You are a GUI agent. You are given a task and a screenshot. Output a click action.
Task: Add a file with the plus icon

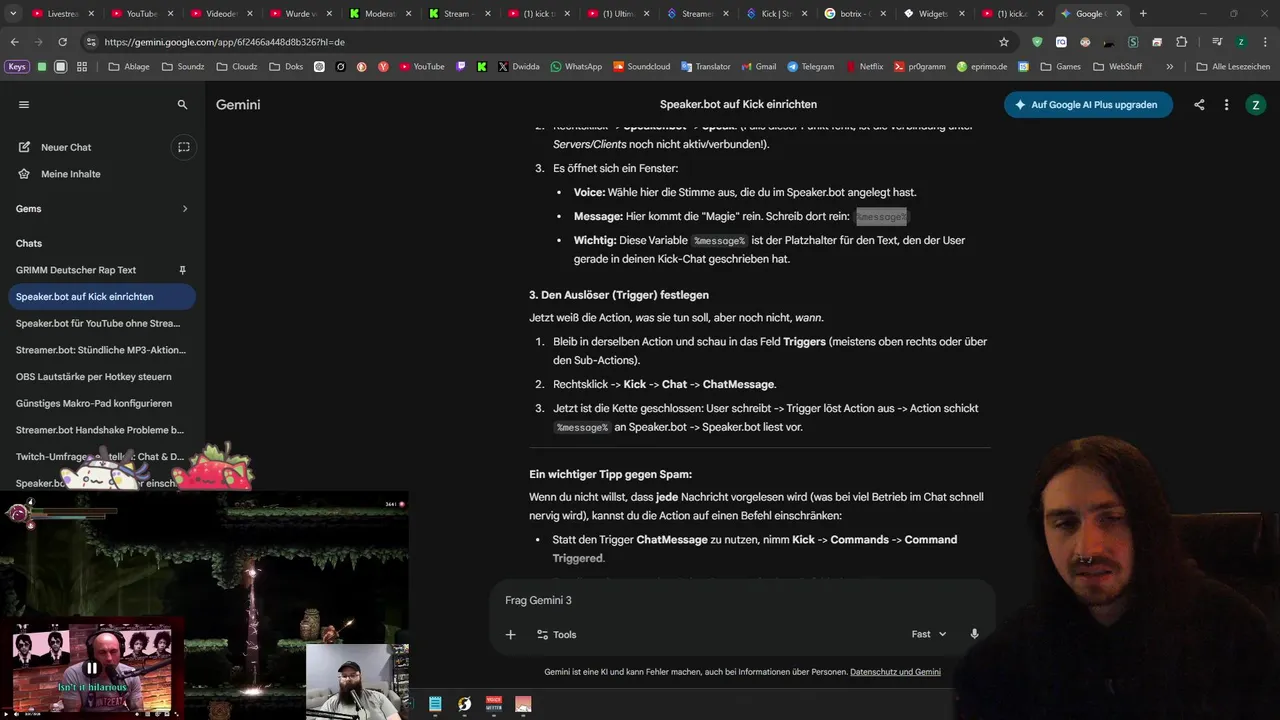point(510,634)
